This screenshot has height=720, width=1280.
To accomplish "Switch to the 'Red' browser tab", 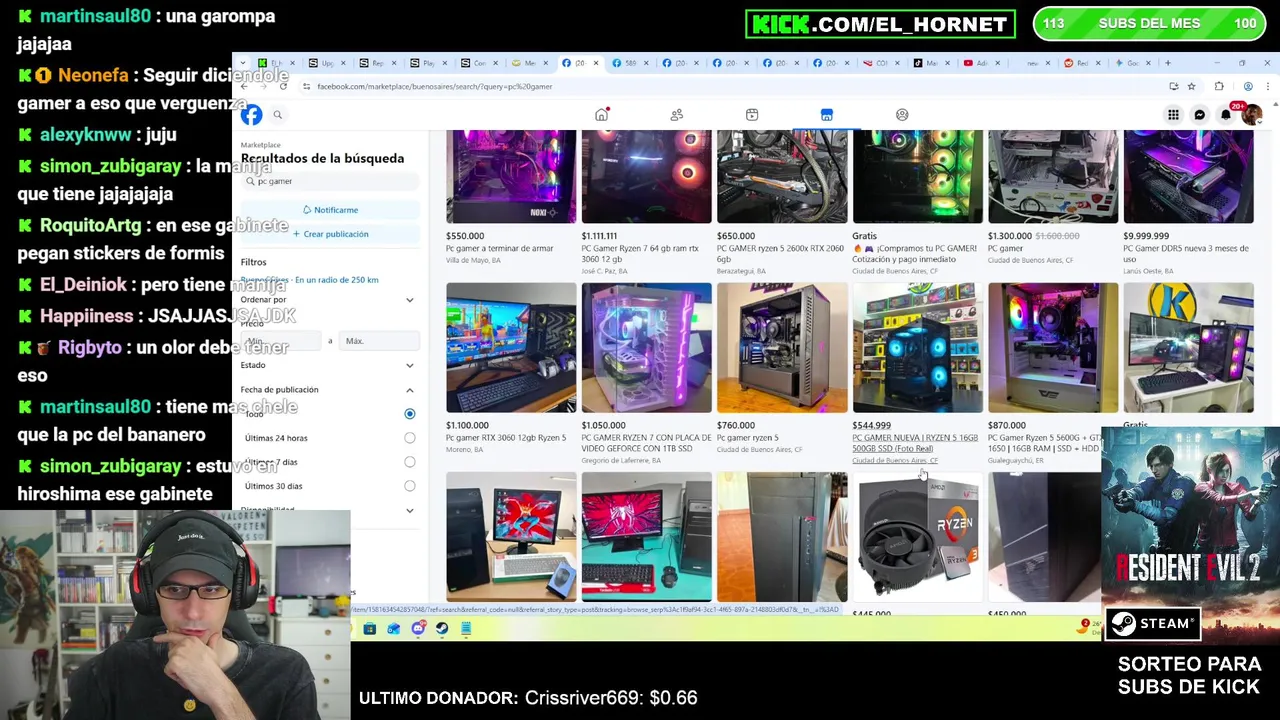I will pyautogui.click(x=1081, y=63).
